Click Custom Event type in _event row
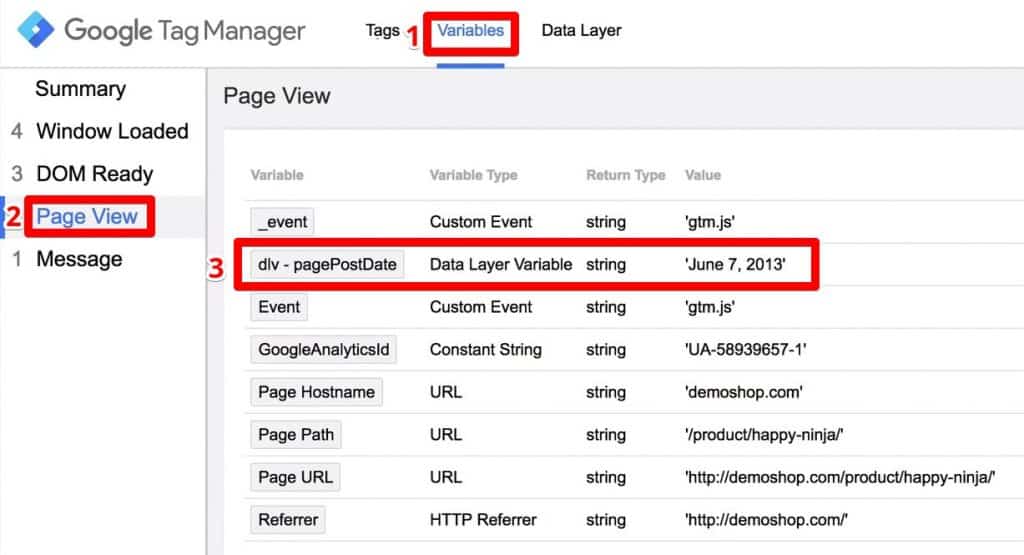Viewport: 1024px width, 555px height. pyautogui.click(x=481, y=222)
